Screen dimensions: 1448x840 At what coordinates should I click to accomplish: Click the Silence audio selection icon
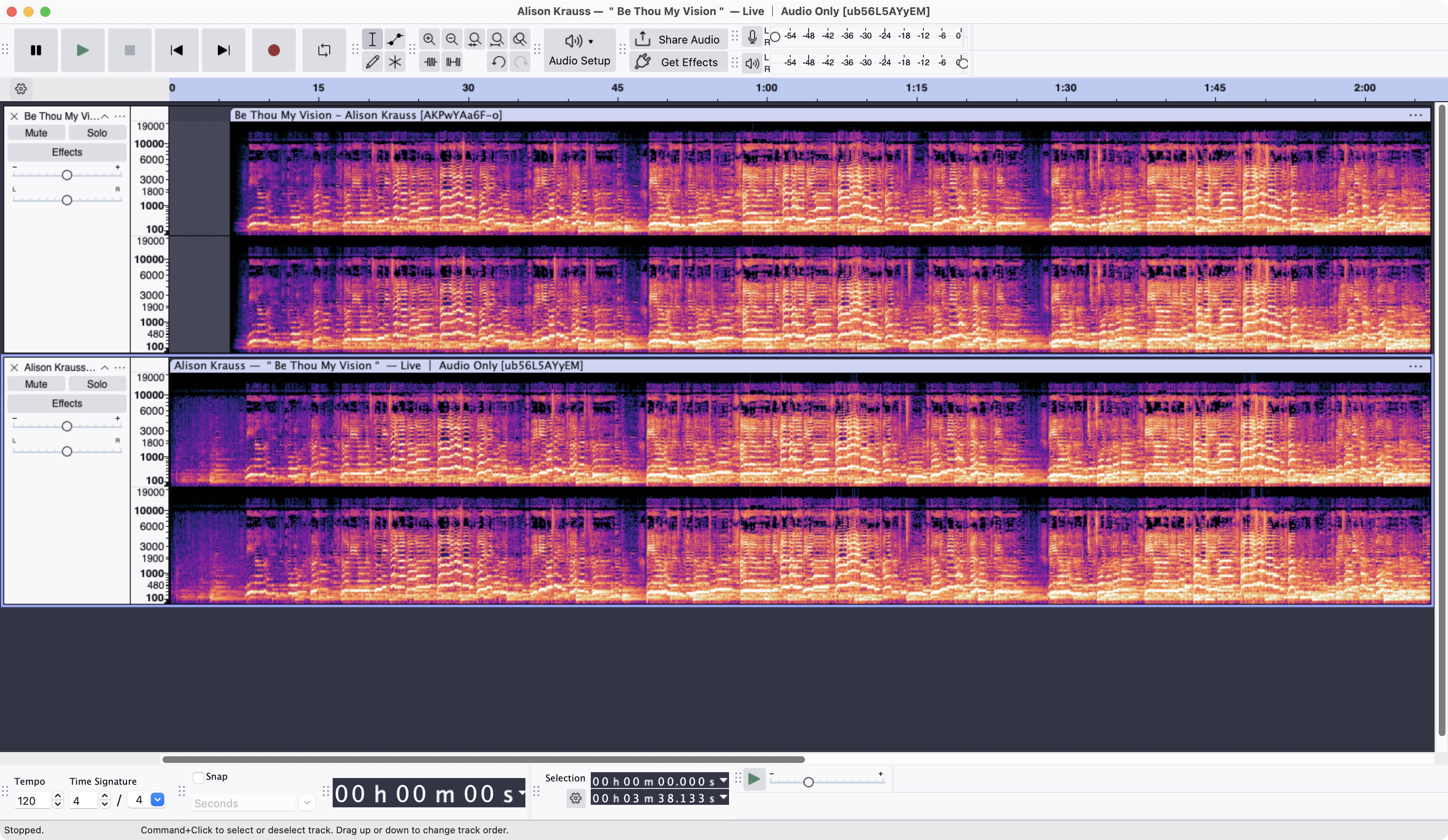tap(453, 62)
